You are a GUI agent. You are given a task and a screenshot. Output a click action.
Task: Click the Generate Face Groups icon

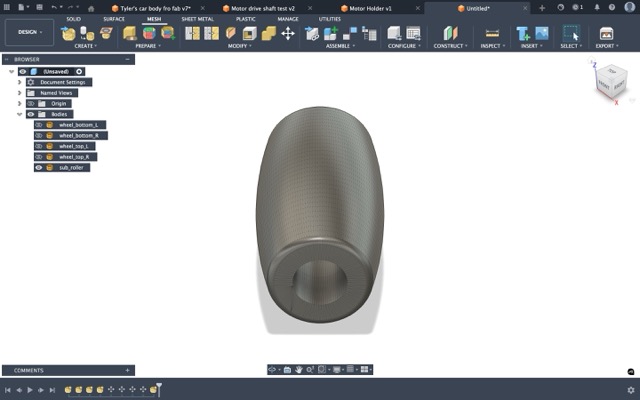(x=149, y=33)
